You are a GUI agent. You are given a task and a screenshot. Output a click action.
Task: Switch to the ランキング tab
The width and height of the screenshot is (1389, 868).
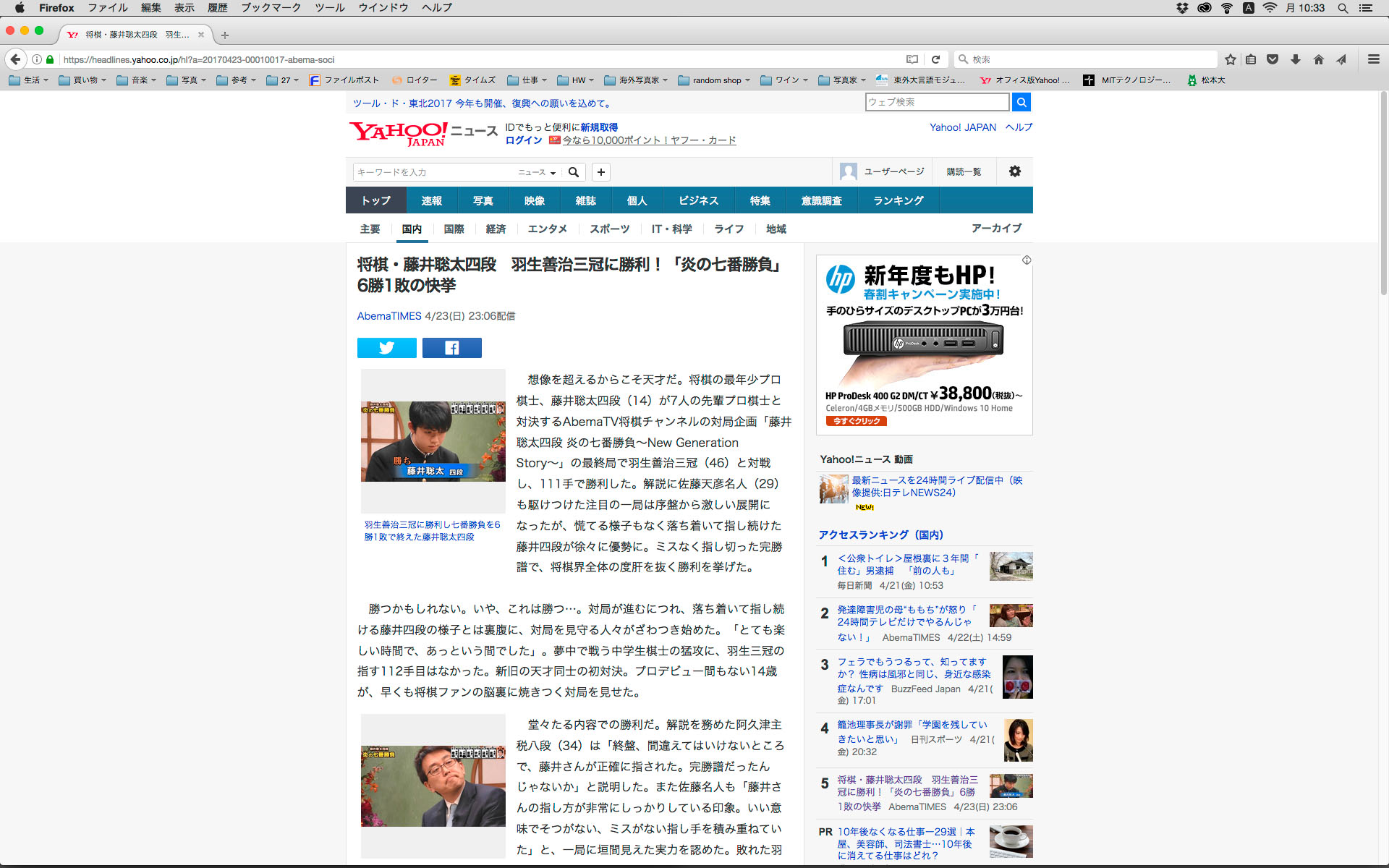898,200
